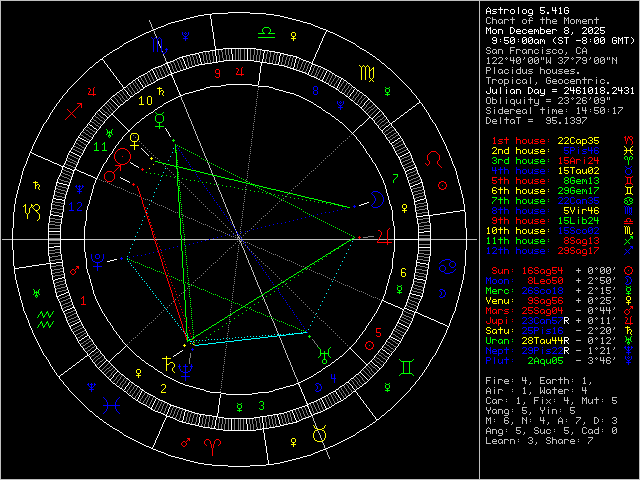
Task: Select the large red Mars glyph in the wheel
Action: coord(111,174)
